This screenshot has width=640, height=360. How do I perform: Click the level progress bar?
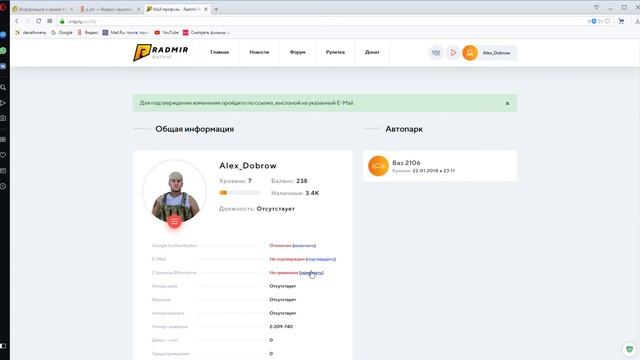tap(240, 193)
